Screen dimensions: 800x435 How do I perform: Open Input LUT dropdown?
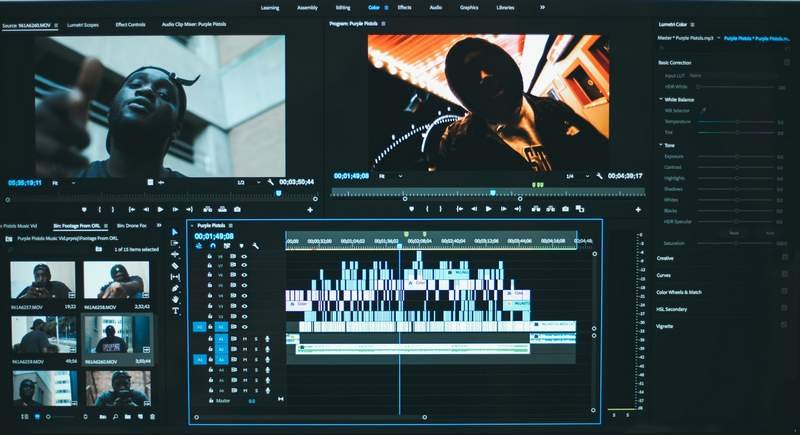(735, 75)
